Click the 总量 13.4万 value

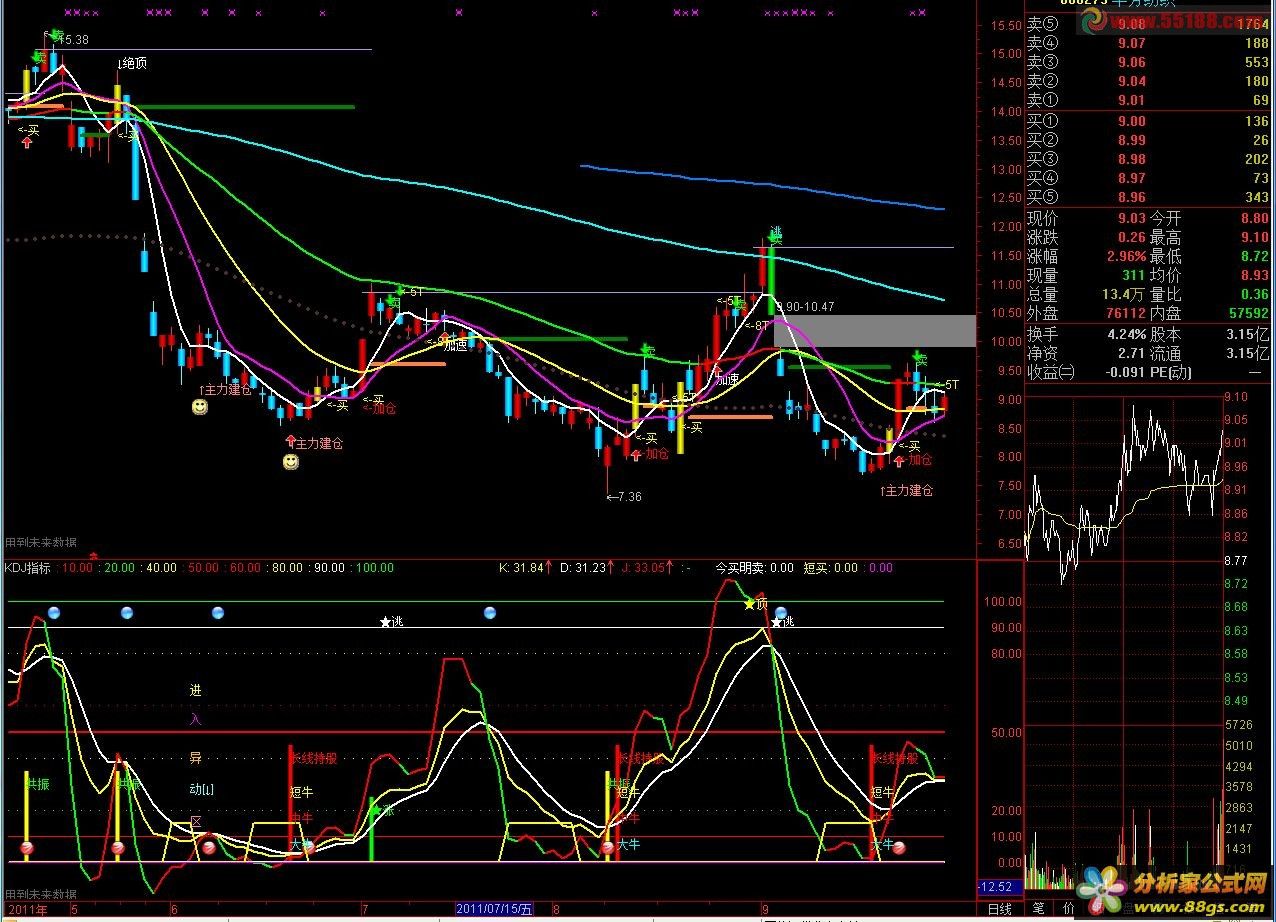click(x=1123, y=294)
